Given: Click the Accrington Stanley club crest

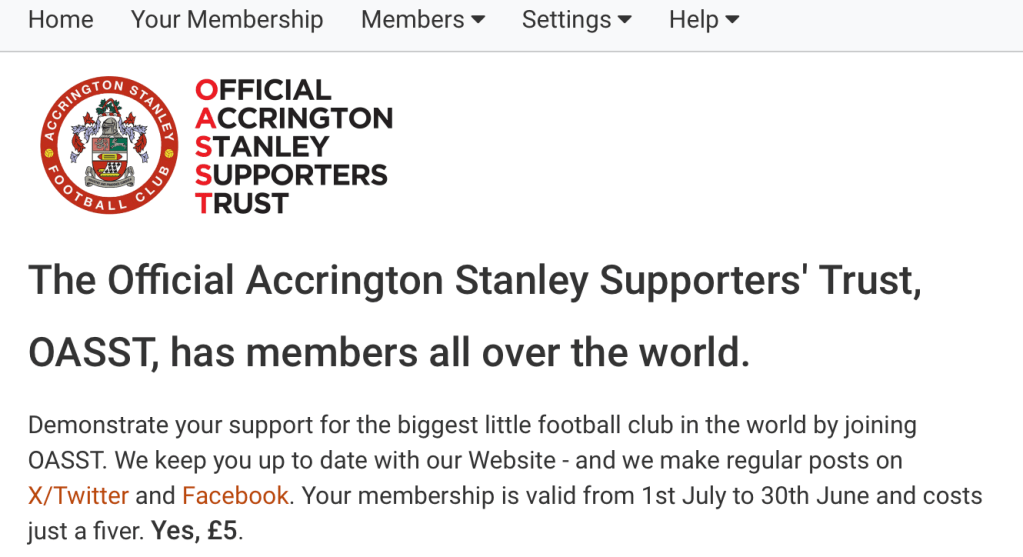Looking at the screenshot, I should pyautogui.click(x=108, y=146).
